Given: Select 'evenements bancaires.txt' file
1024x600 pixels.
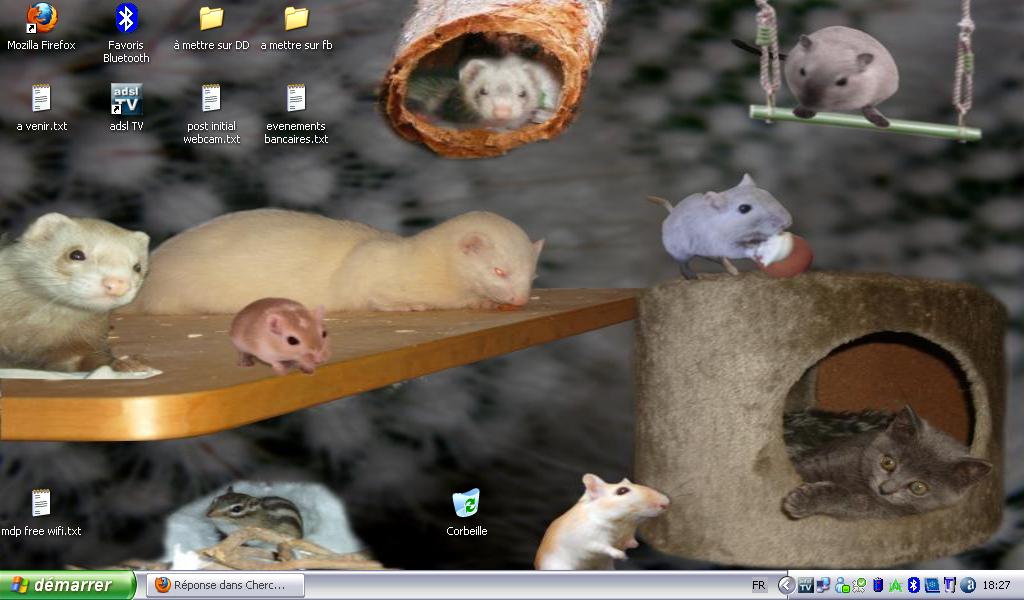Looking at the screenshot, I should coord(296,99).
